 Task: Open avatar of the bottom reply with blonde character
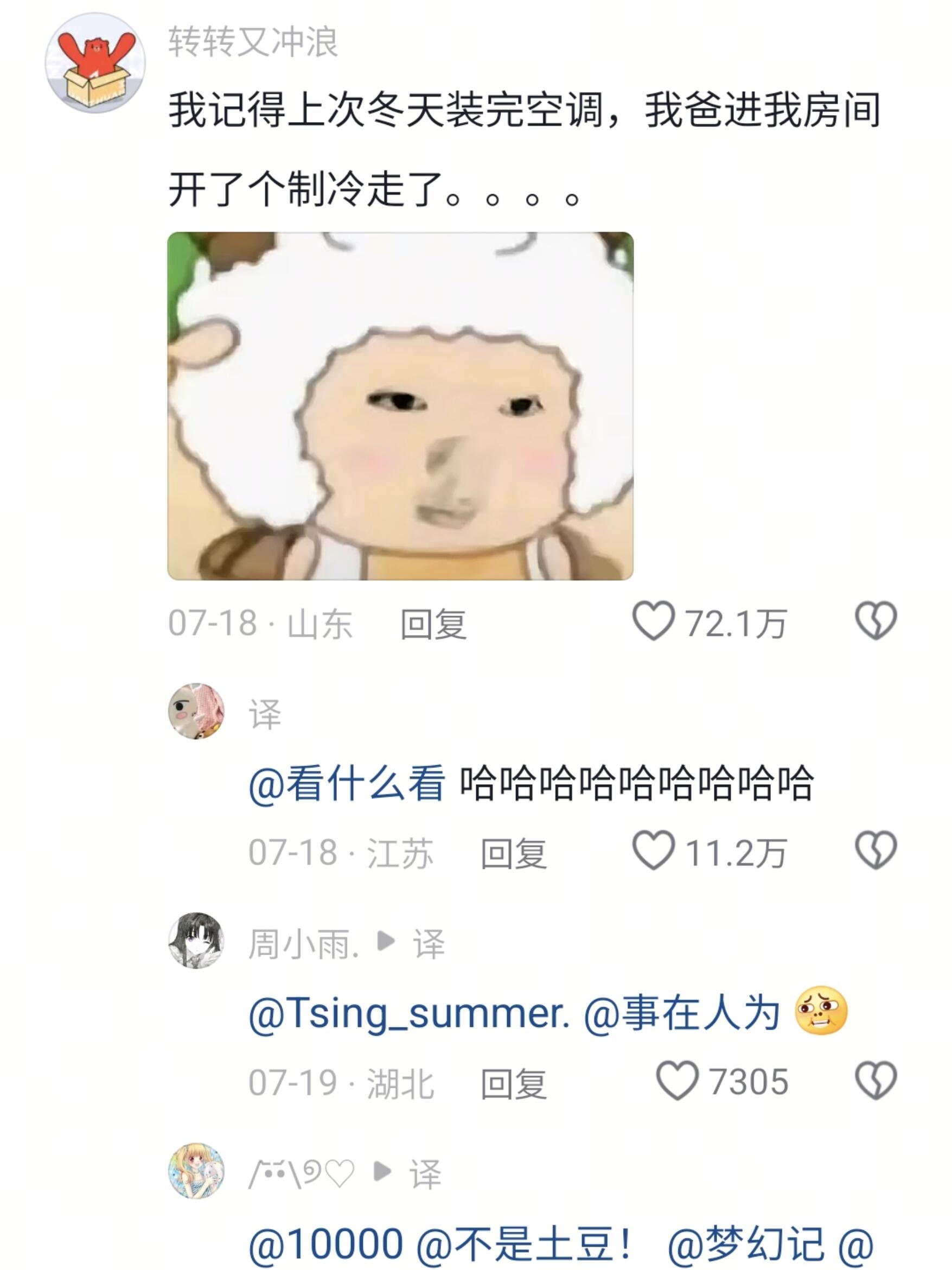click(x=196, y=1171)
